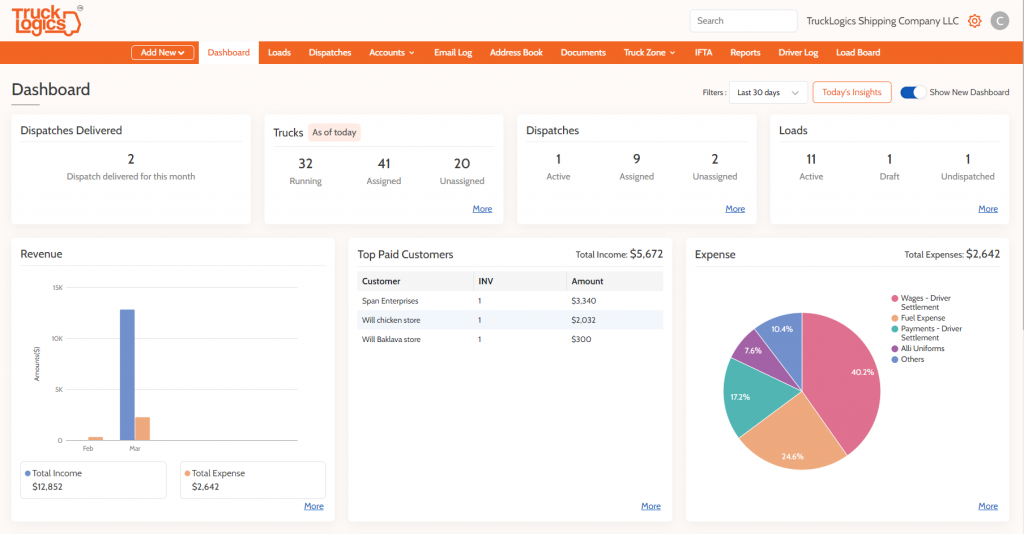Click More link in Expense card

click(987, 506)
